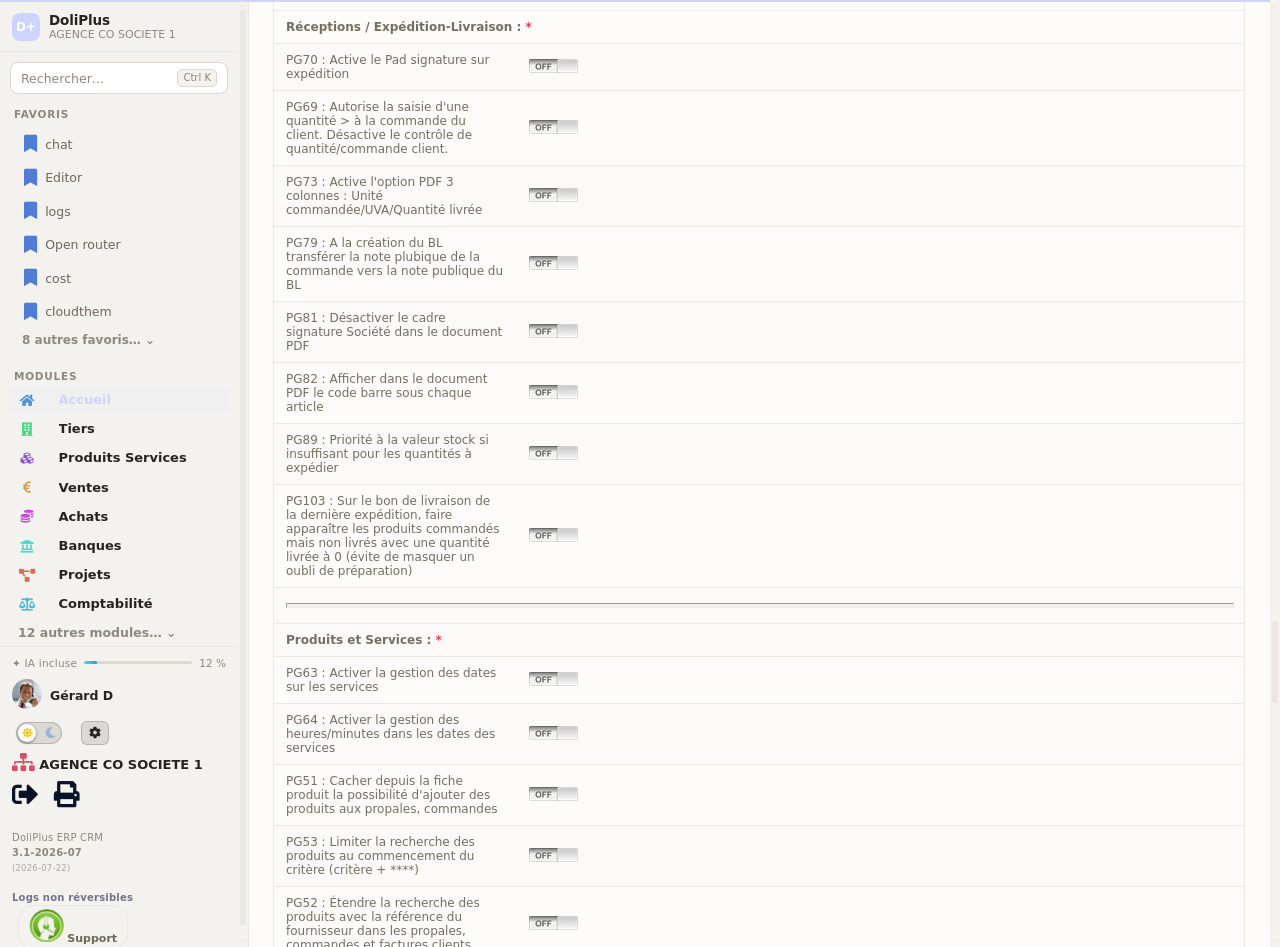1280x947 pixels.
Task: Toggle PG81 signature frame switch
Action: [x=553, y=331]
